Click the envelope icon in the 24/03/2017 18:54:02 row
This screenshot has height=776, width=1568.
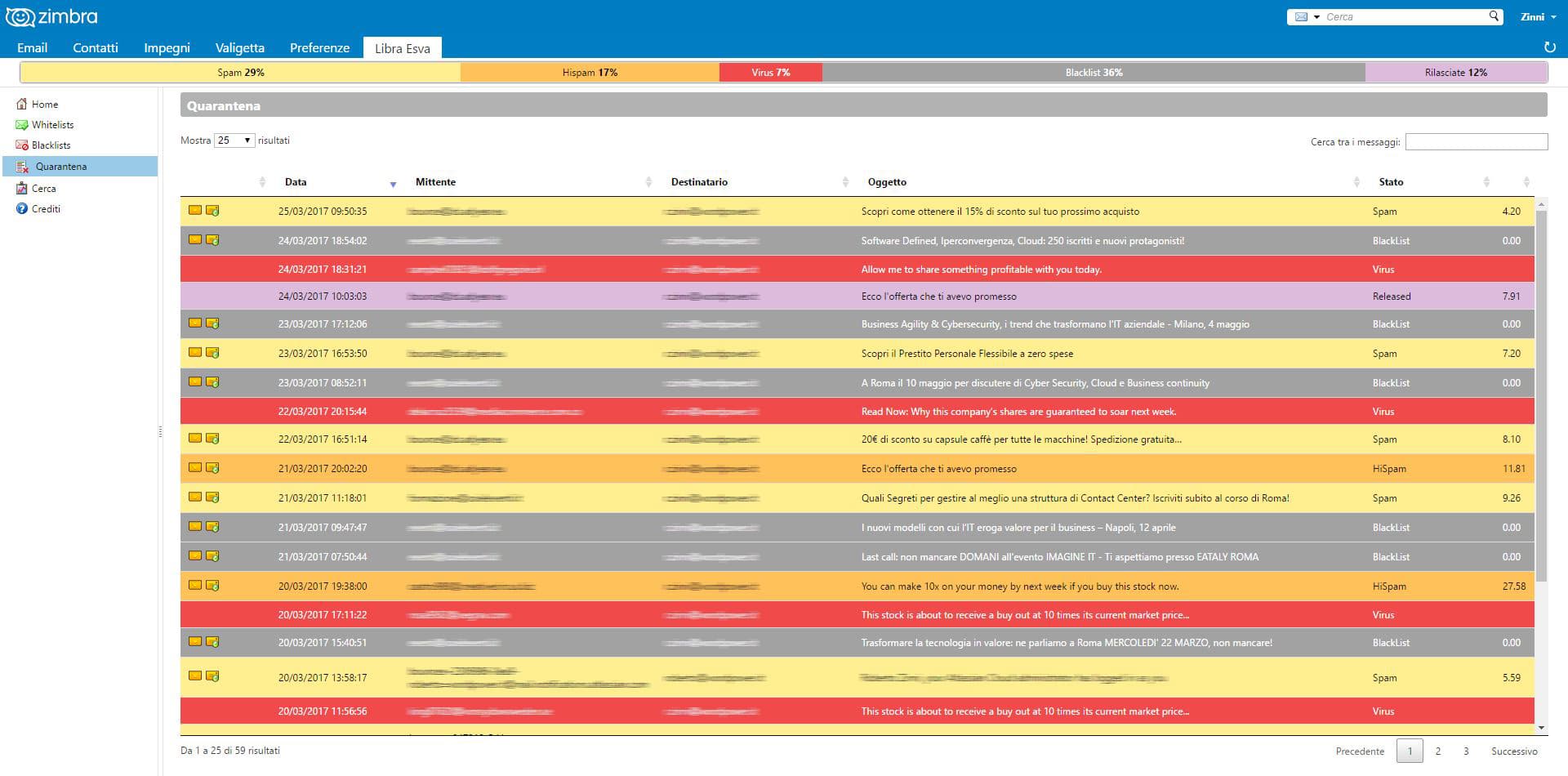(195, 239)
